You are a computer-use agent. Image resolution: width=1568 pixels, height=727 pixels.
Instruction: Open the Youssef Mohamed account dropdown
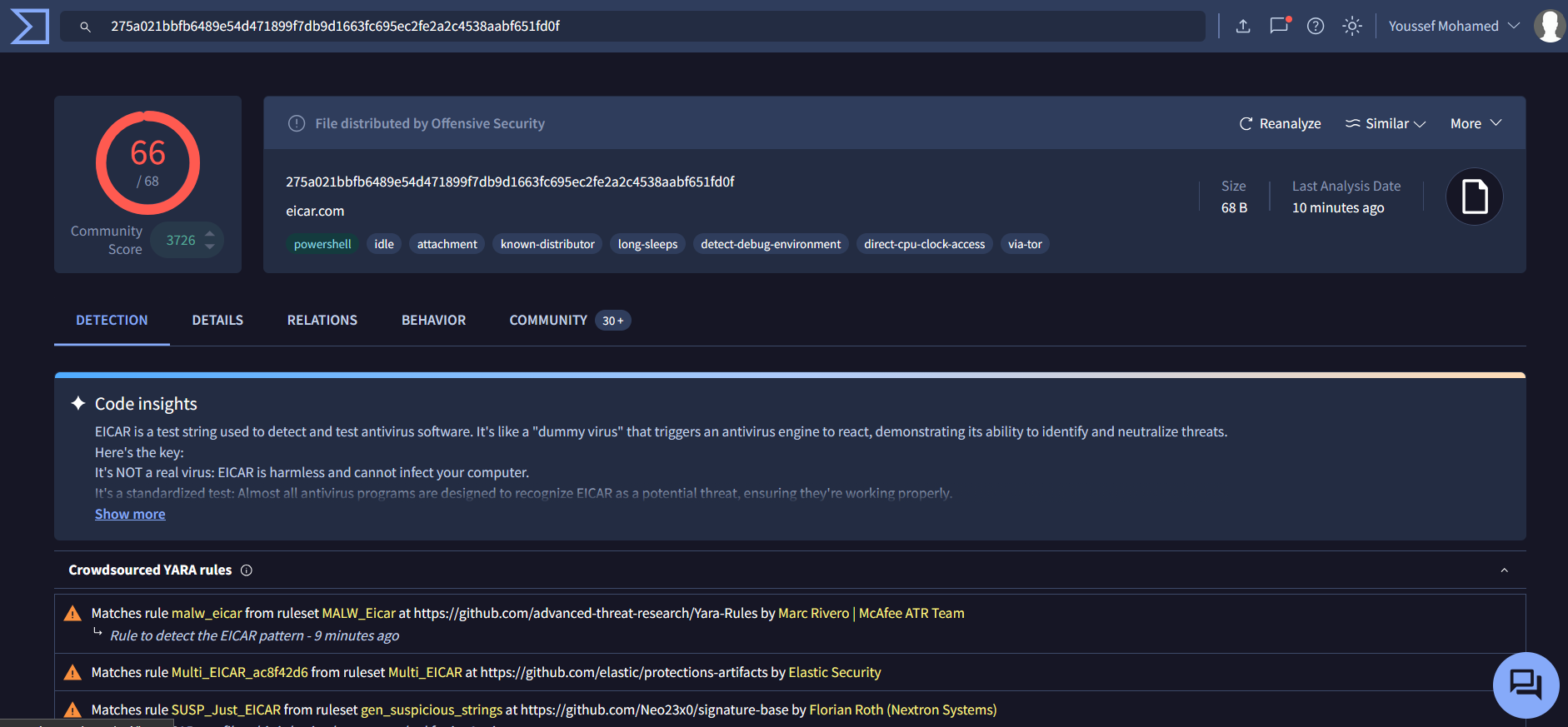(x=1454, y=26)
